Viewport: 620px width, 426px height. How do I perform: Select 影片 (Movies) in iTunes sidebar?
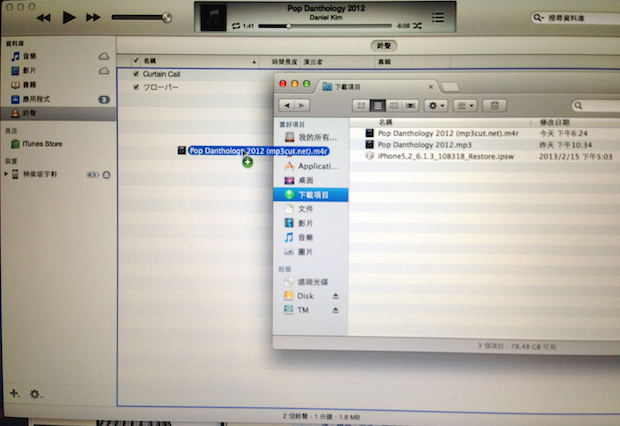coord(29,70)
